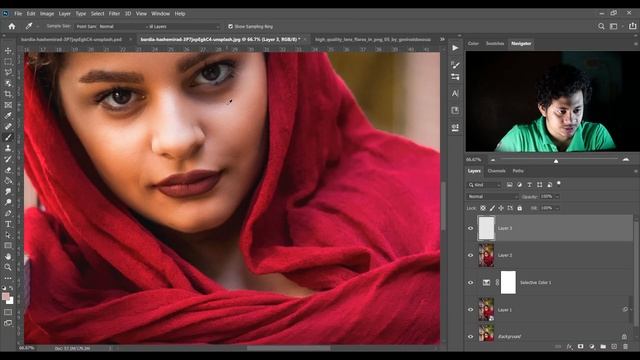Open the blending mode Normal dropdown
The image size is (640, 360).
click(492, 196)
